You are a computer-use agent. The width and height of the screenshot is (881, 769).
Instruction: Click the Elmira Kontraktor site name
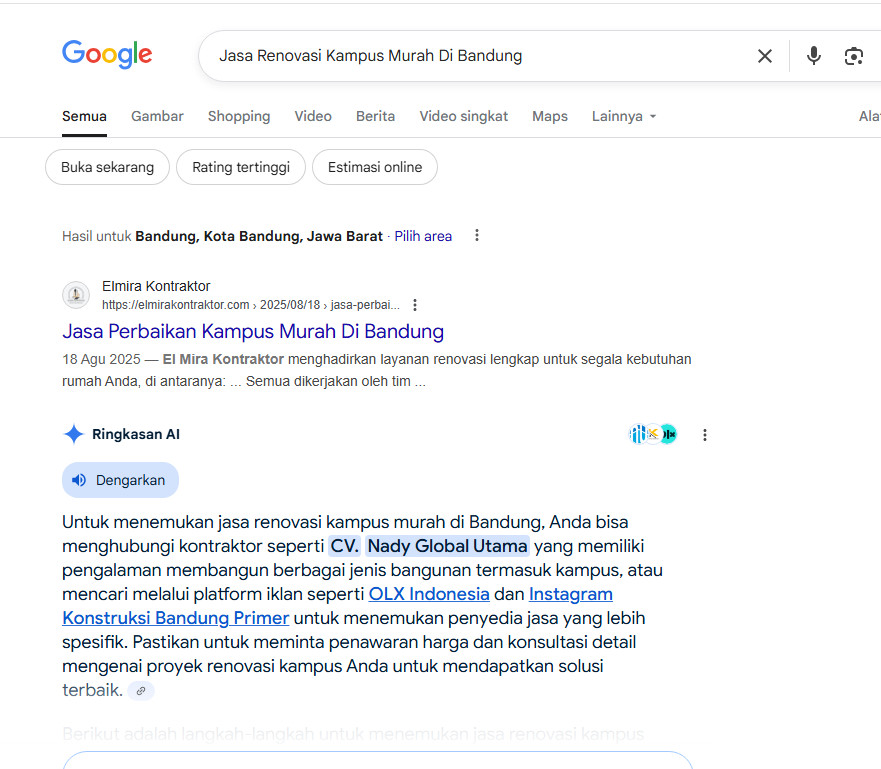click(156, 286)
